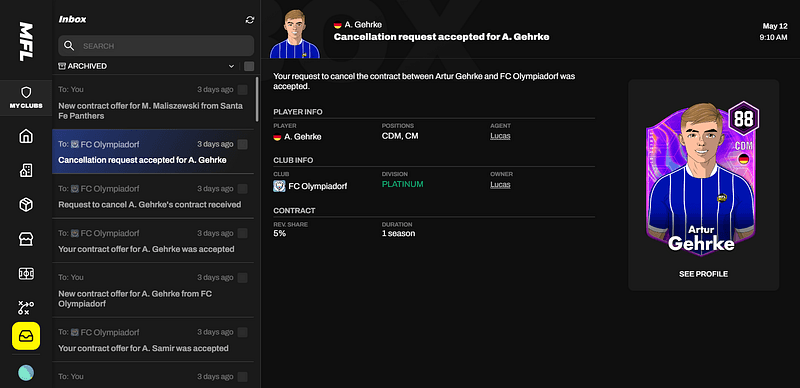Click the player portrait in message header
Screen dimensions: 800x388
294,34
